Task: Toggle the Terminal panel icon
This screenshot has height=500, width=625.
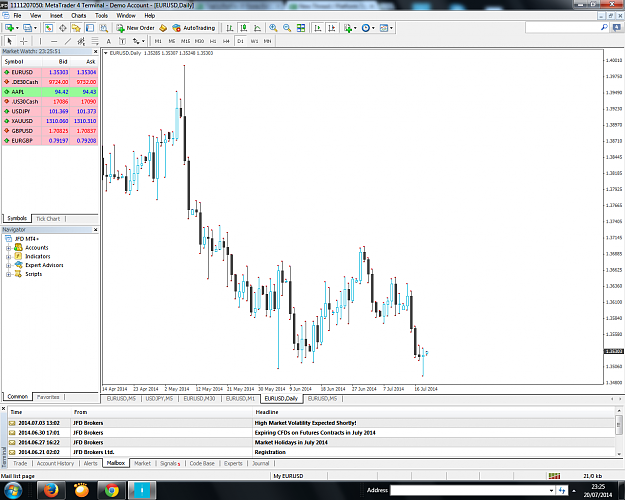Action: coord(90,28)
